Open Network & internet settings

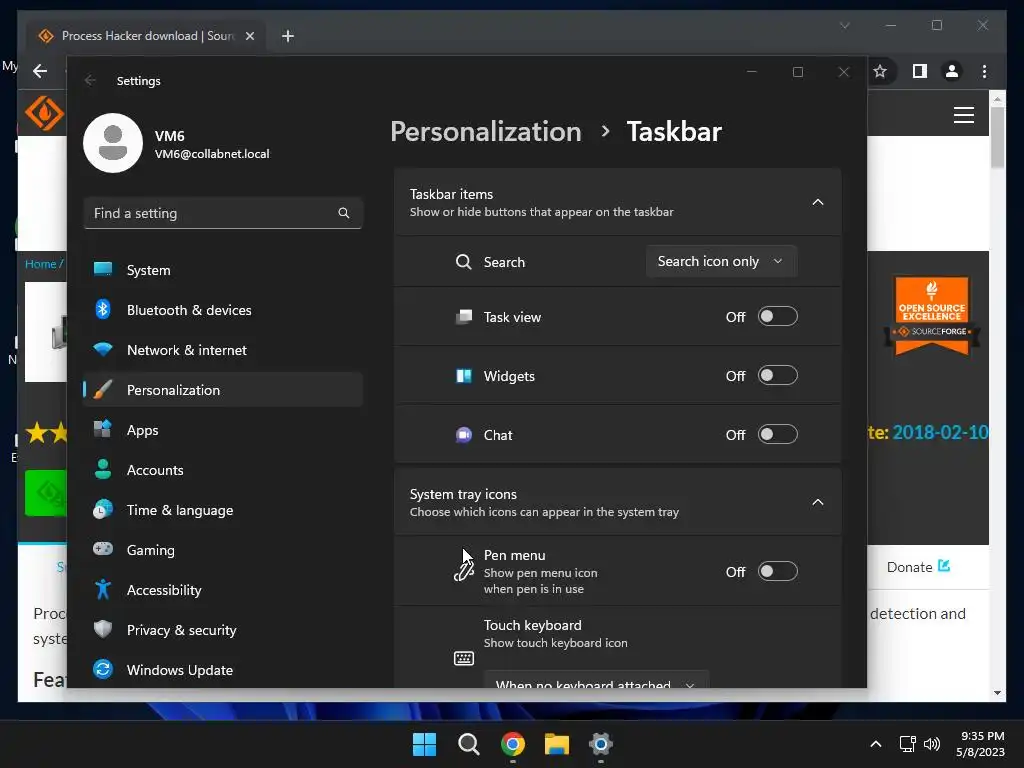[223, 350]
